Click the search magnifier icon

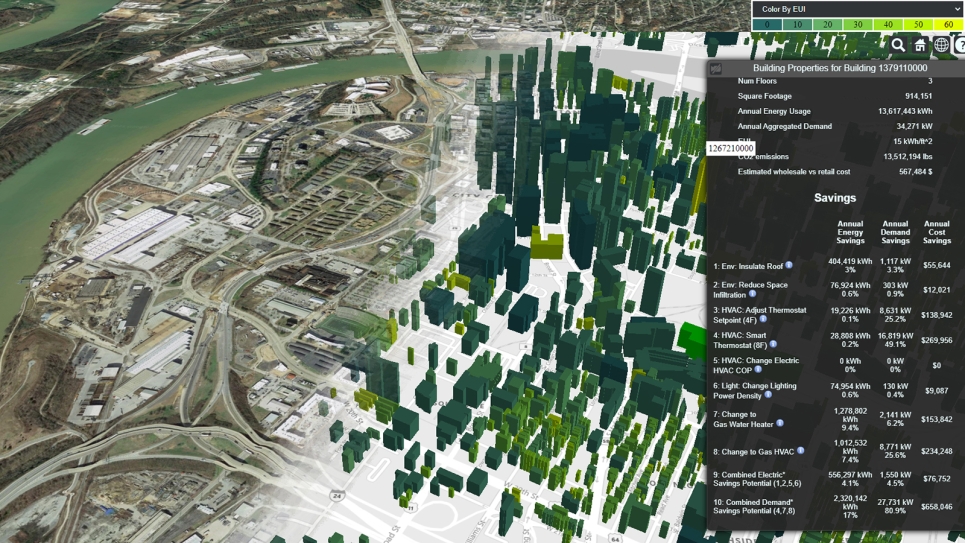pos(898,45)
